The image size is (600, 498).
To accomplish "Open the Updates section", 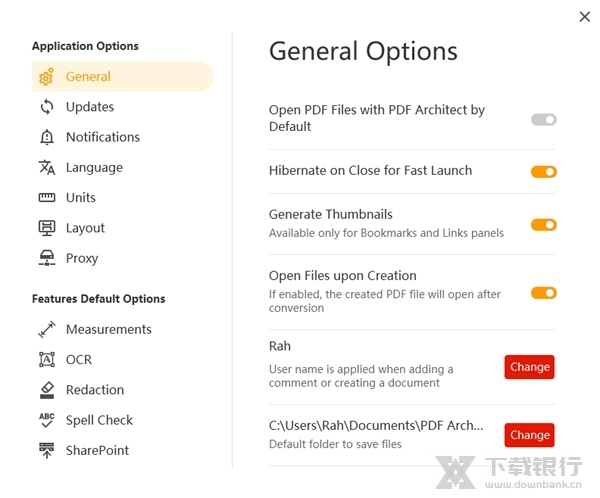I will click(90, 107).
